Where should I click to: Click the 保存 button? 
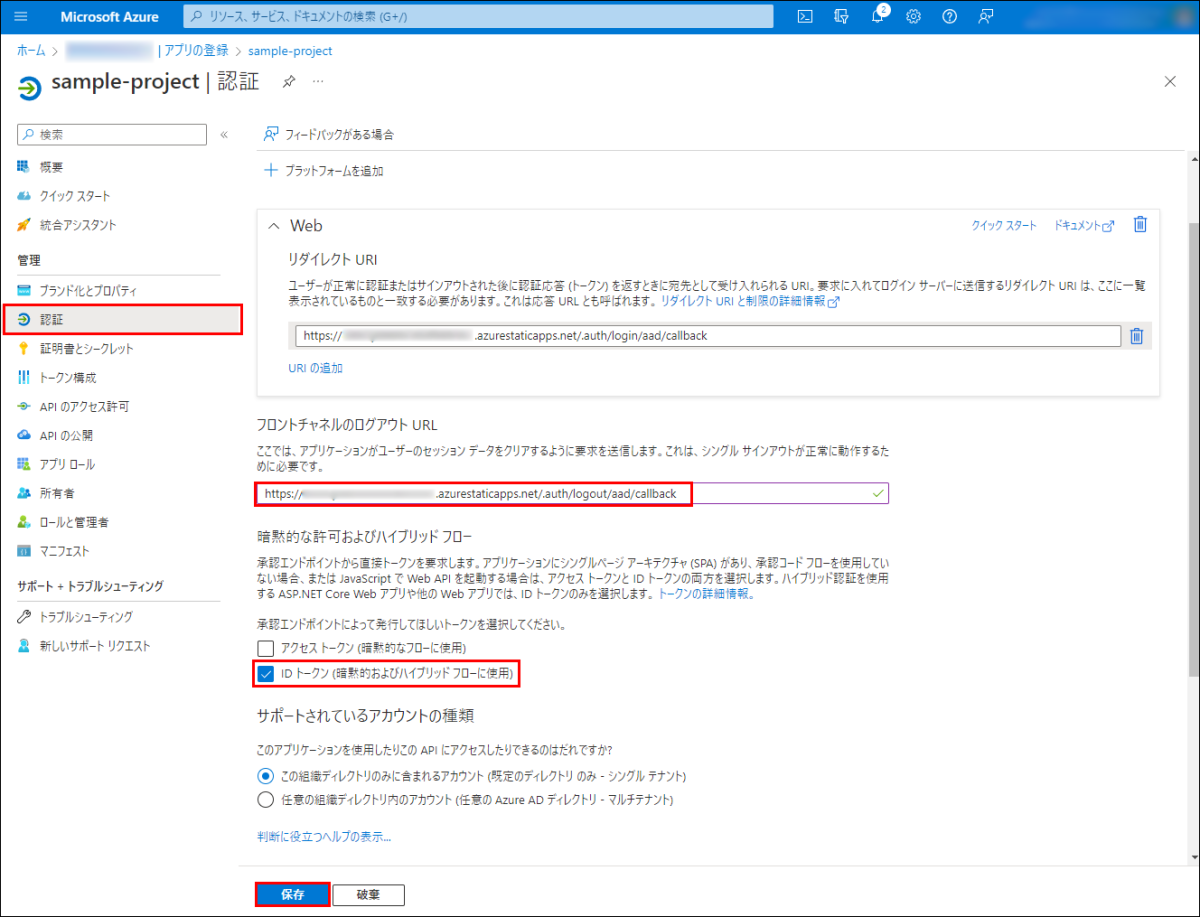(x=292, y=894)
